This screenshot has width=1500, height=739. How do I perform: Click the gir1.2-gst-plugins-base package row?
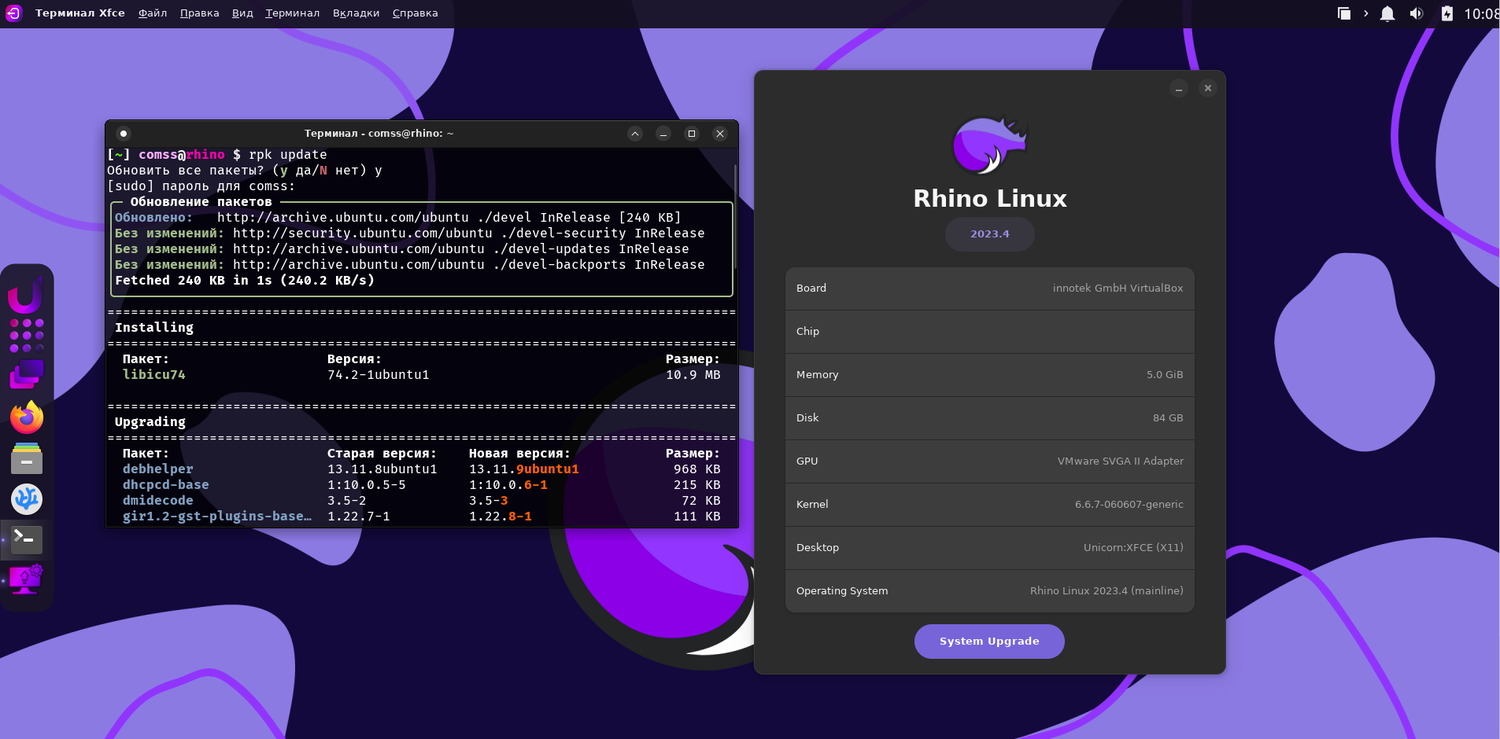click(x=421, y=517)
